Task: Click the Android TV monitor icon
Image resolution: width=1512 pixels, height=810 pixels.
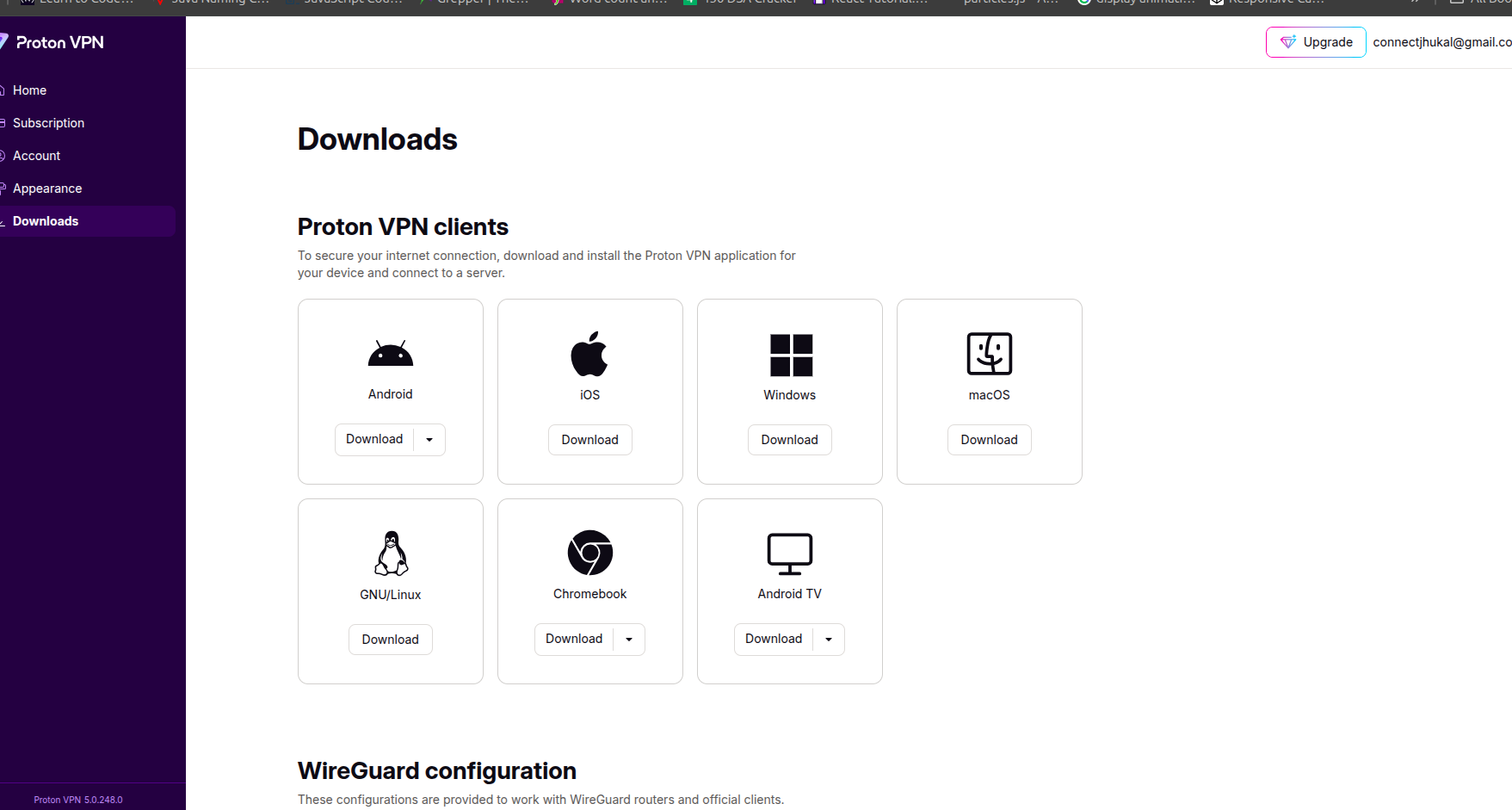Action: (790, 553)
